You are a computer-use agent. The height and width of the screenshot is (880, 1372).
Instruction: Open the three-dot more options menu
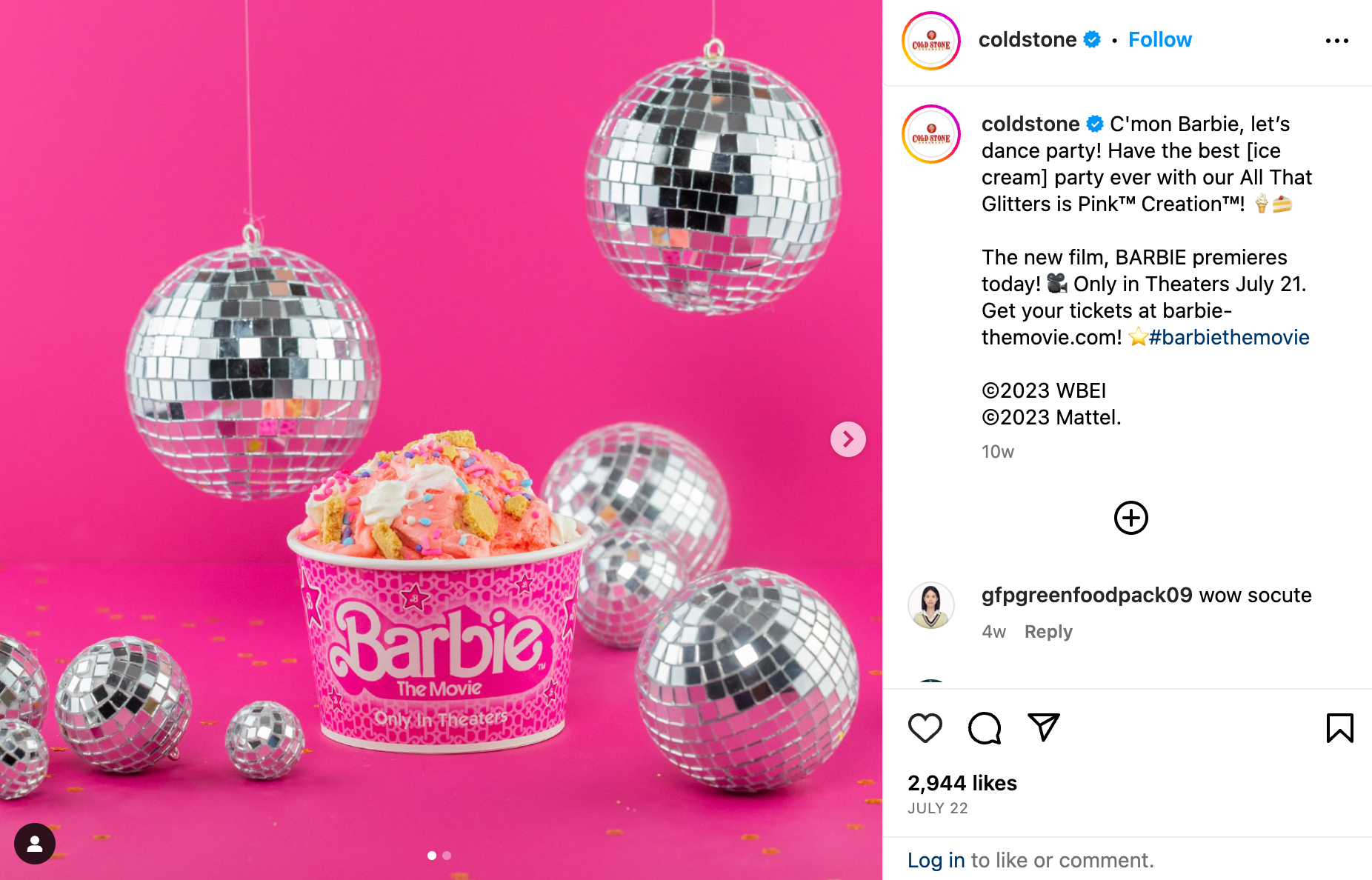(1337, 41)
